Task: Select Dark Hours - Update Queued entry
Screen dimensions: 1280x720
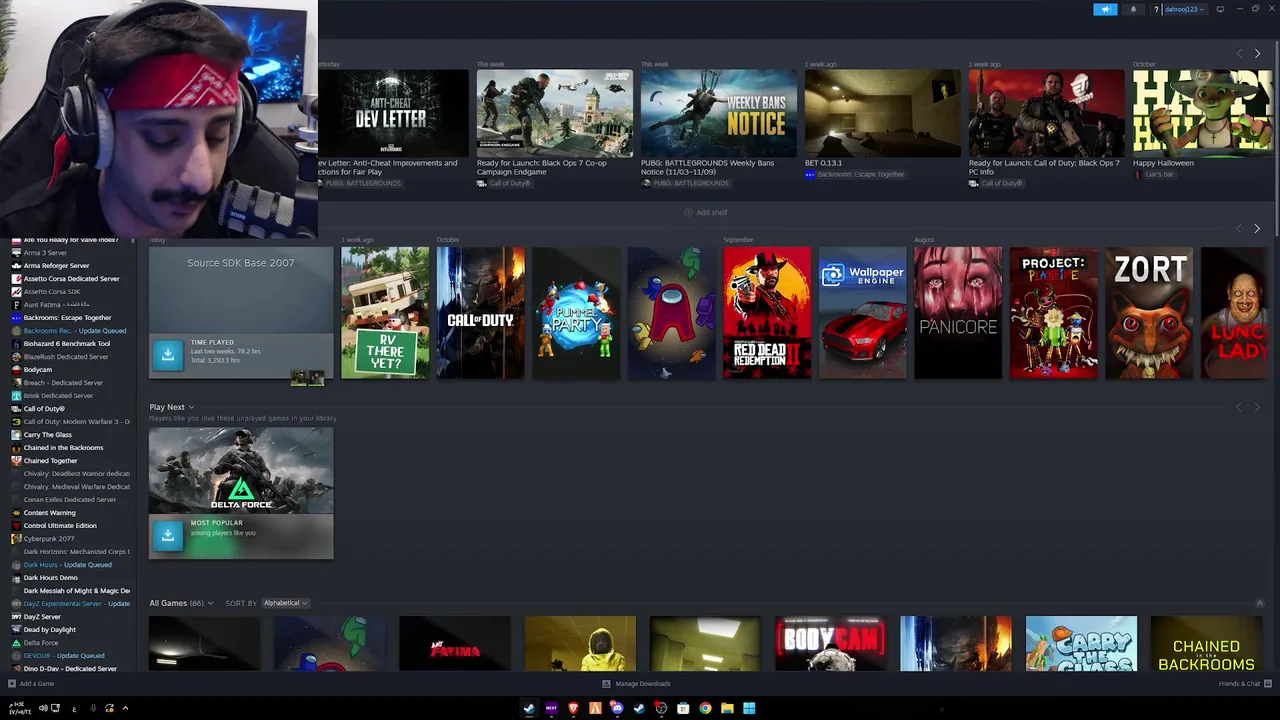Action: 68,565
